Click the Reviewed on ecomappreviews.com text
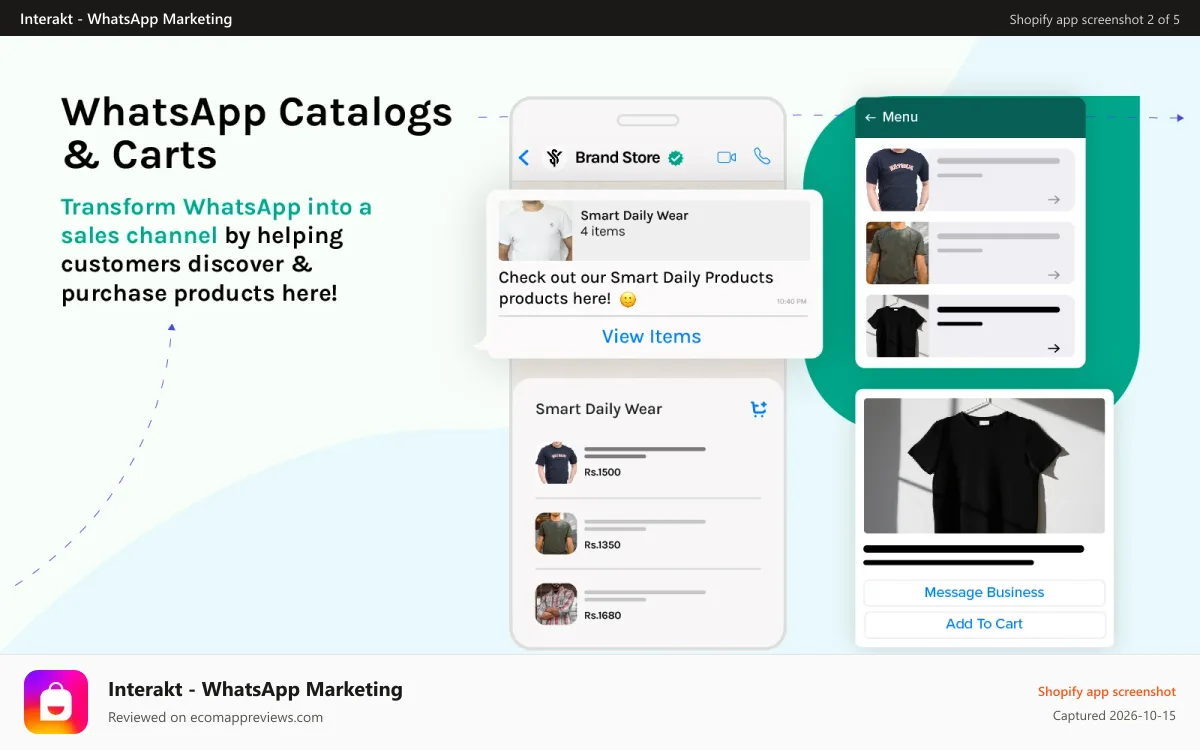 coord(215,717)
